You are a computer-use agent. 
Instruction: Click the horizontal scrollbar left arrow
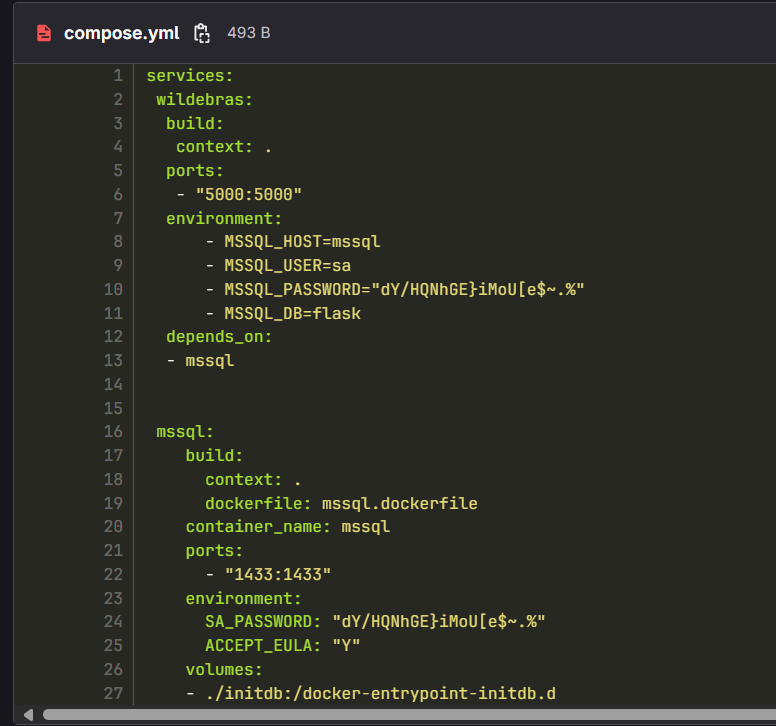(x=27, y=714)
